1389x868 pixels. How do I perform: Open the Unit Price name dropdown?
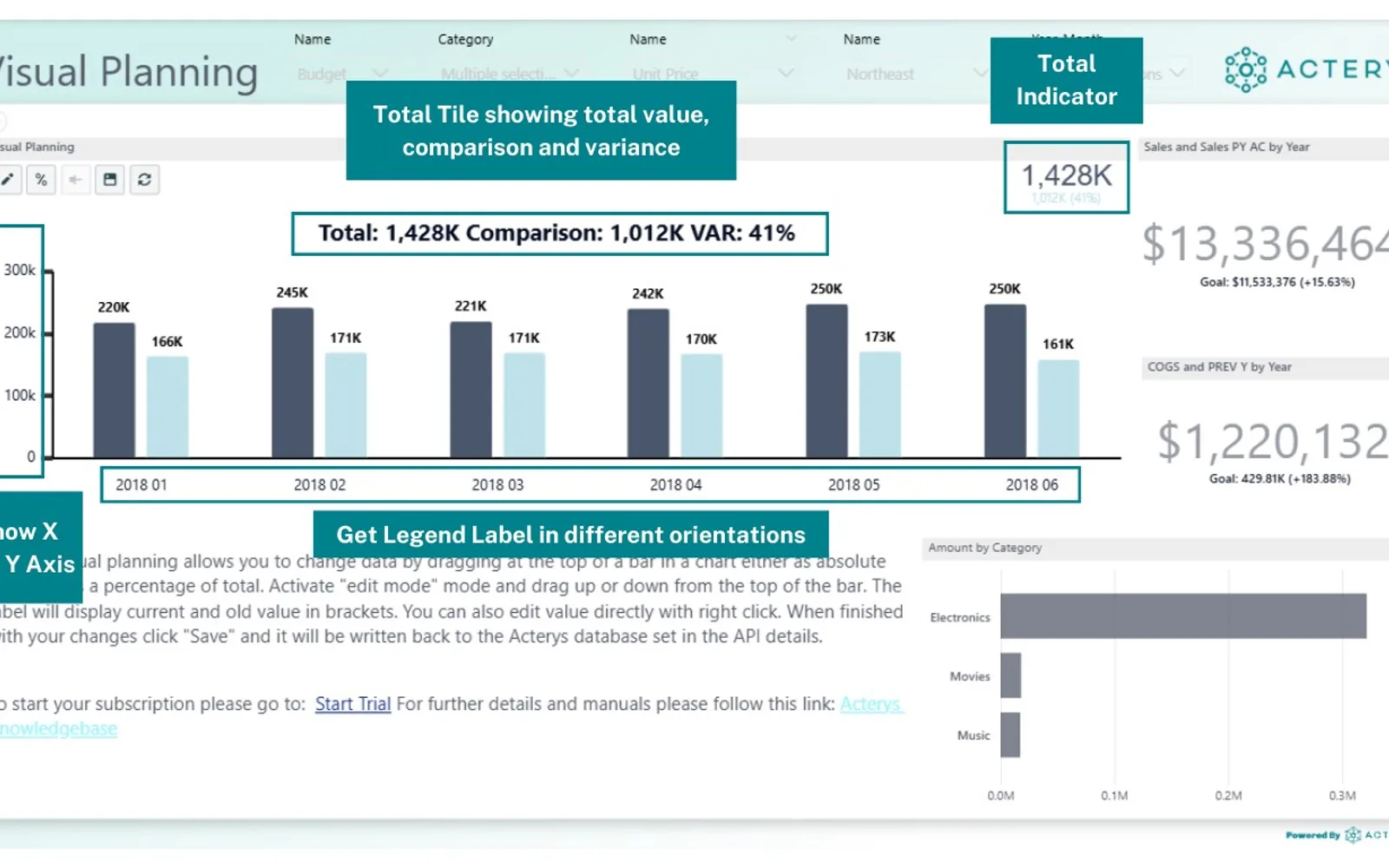(712, 74)
